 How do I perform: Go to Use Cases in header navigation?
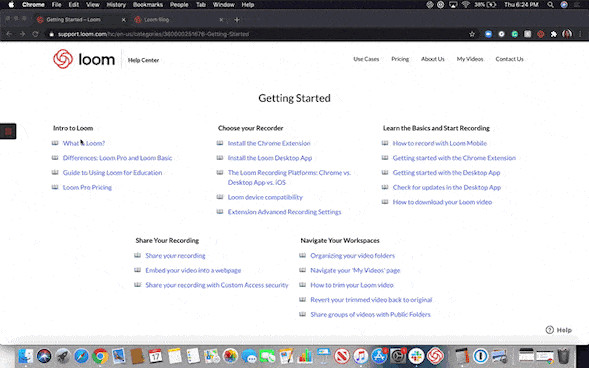[x=366, y=59]
